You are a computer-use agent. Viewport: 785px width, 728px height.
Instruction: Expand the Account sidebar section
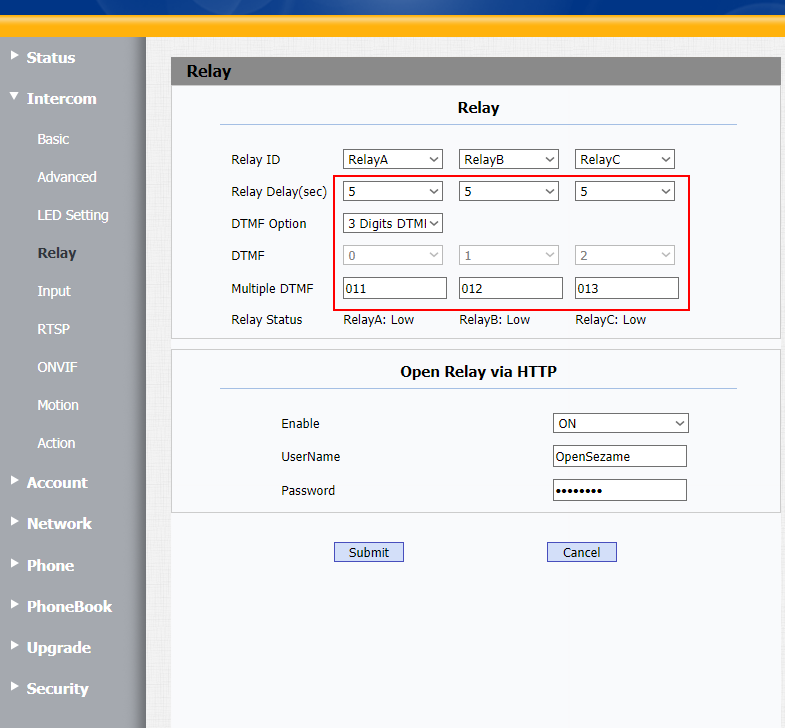tap(56, 483)
